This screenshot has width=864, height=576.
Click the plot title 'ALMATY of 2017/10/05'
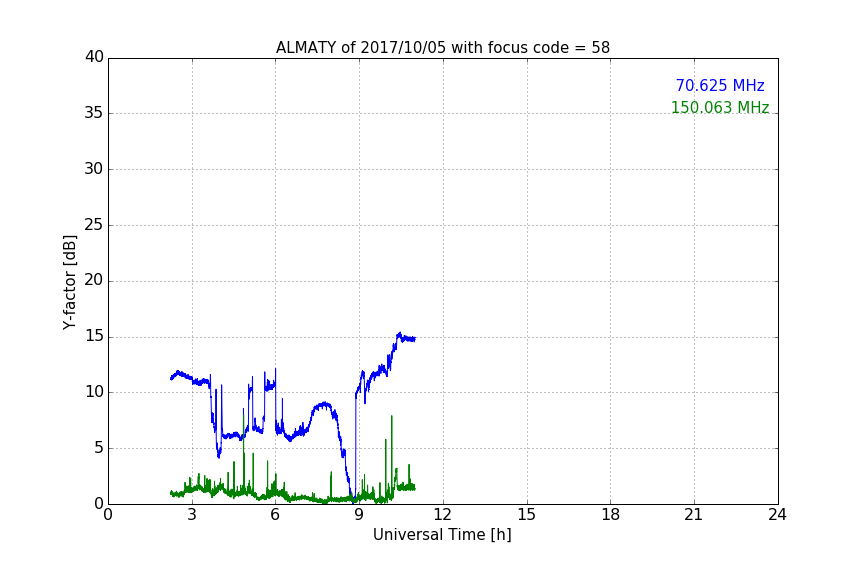442,48
